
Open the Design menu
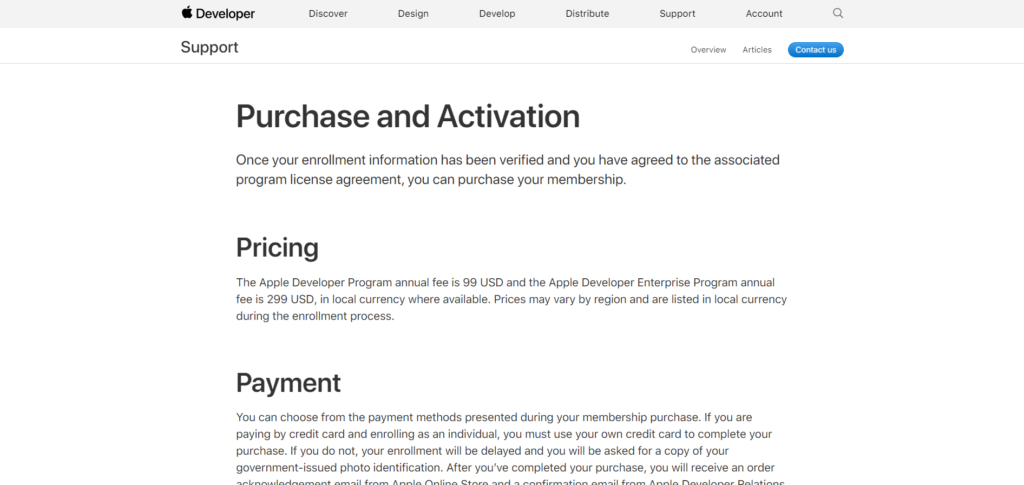tap(413, 14)
